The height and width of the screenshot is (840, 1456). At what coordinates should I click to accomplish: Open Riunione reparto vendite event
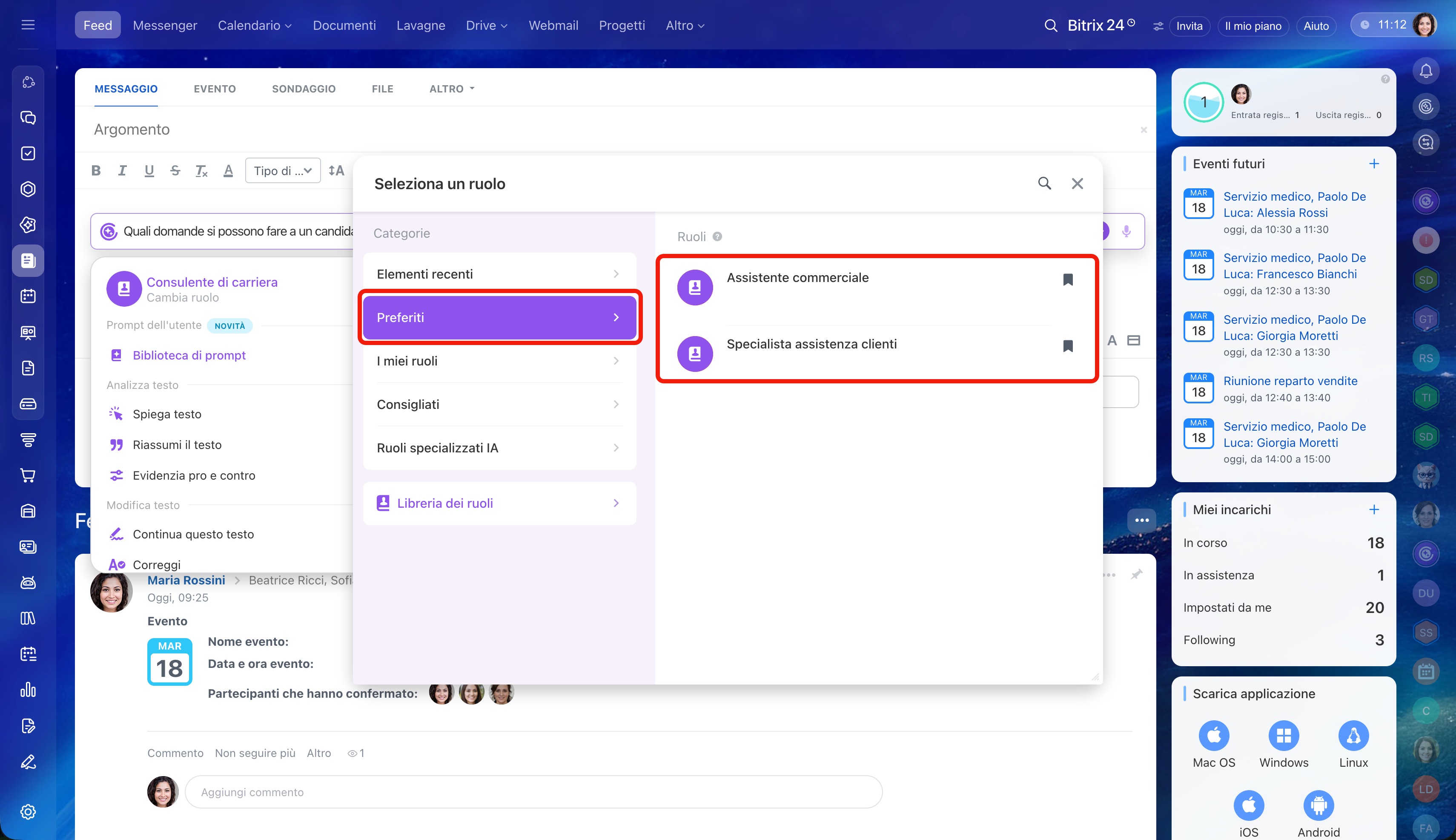point(1290,381)
